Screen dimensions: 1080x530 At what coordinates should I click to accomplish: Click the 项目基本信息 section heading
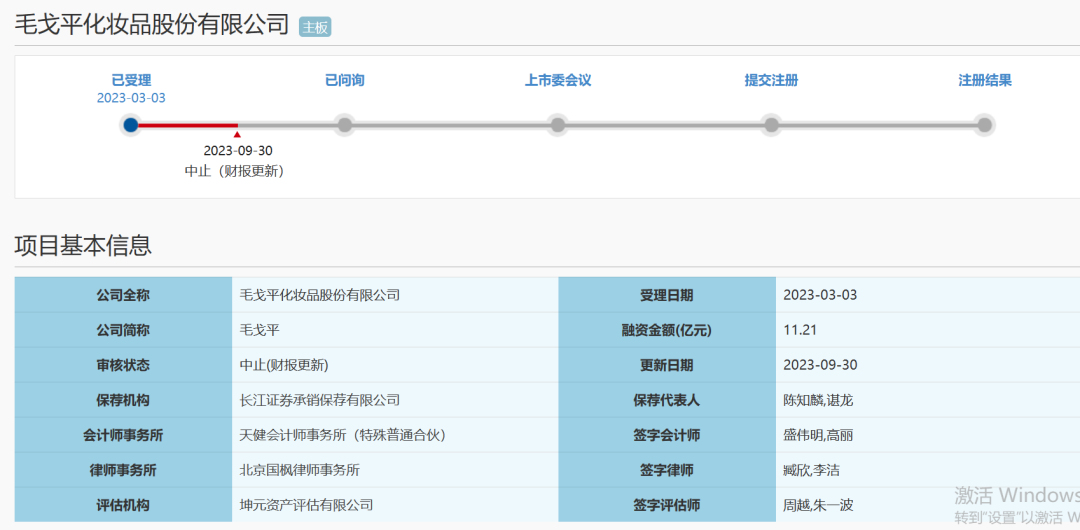[x=83, y=245]
